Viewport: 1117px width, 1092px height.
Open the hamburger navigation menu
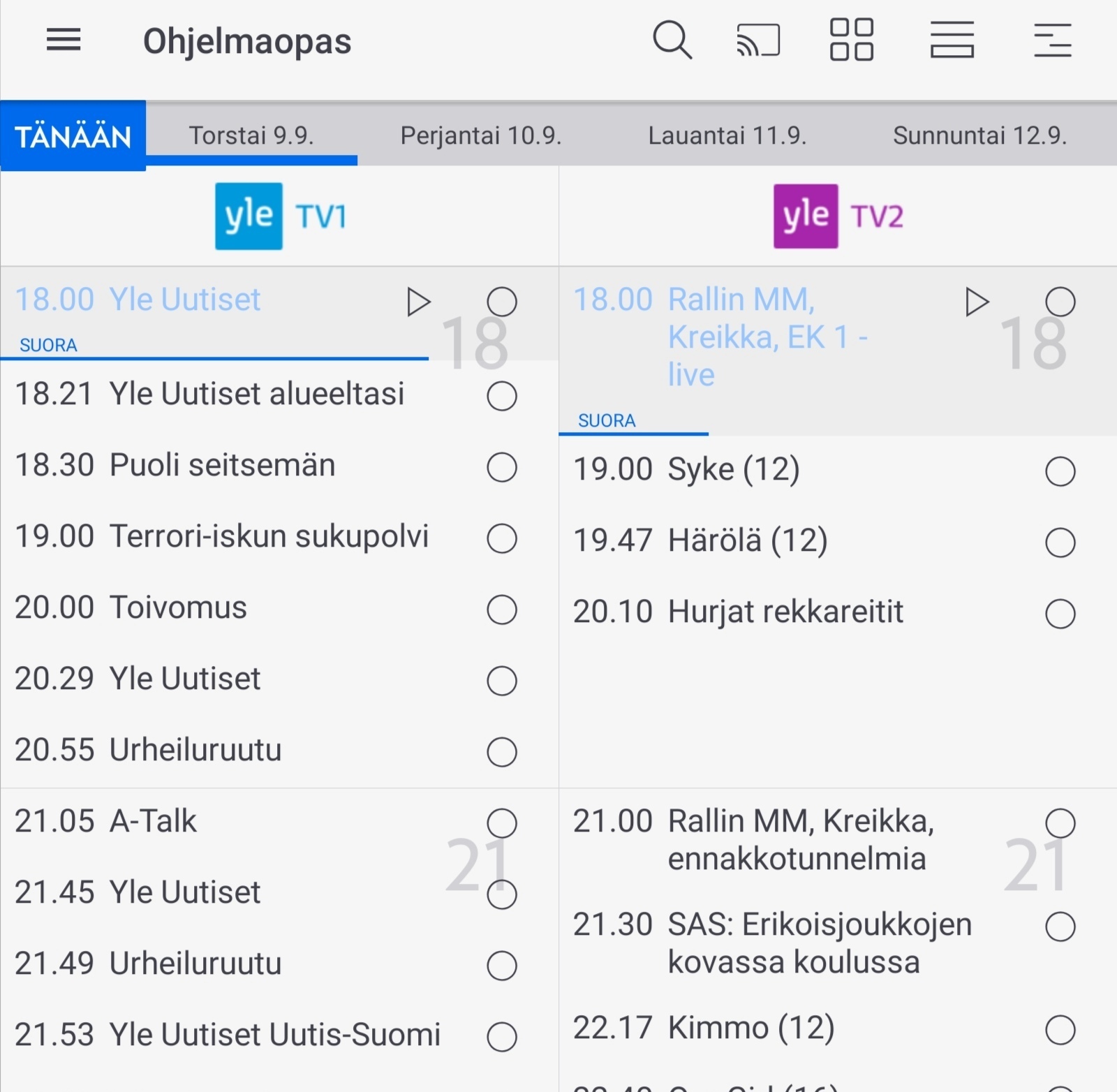(64, 40)
